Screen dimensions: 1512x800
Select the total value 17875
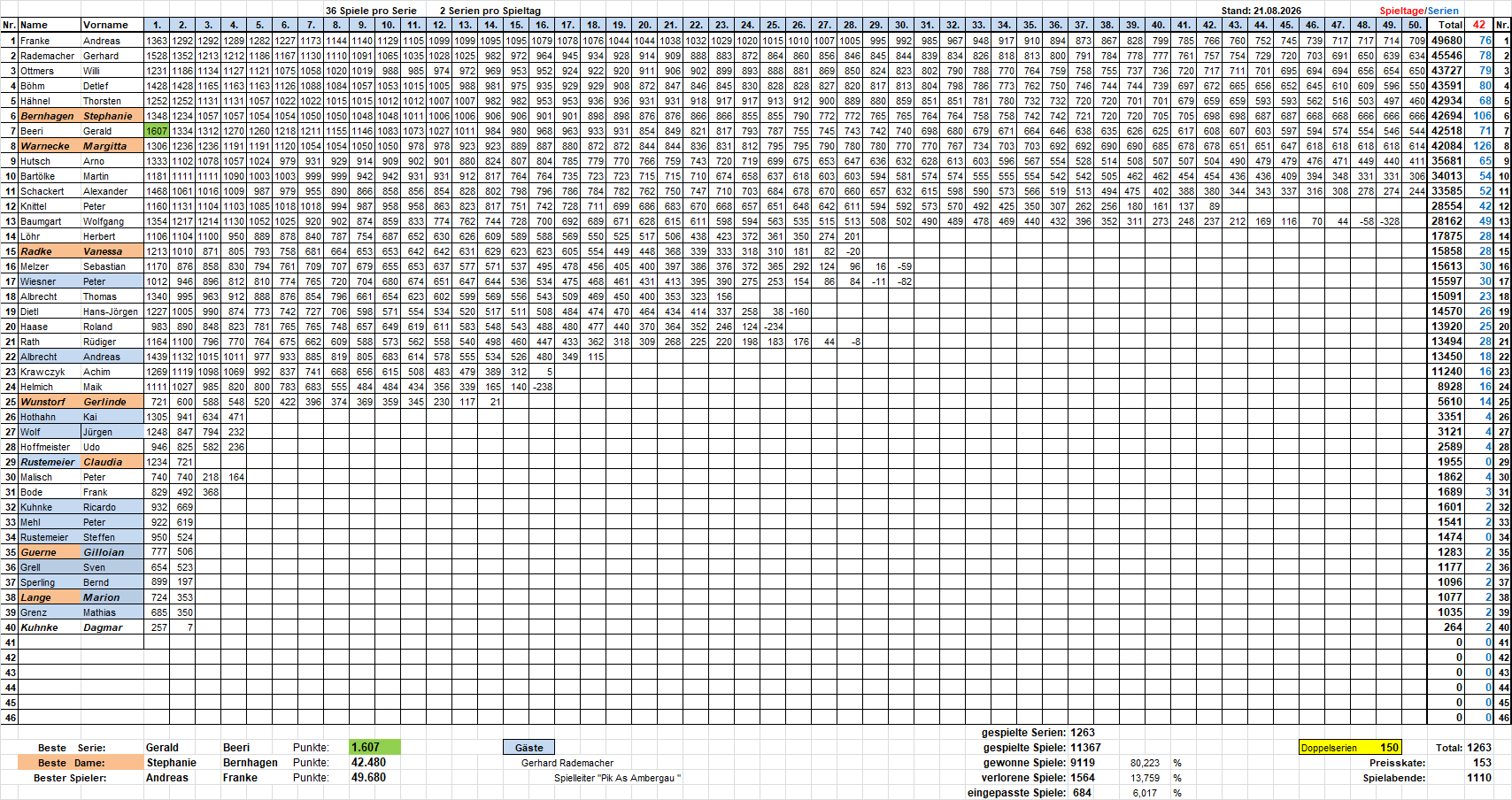(1446, 236)
